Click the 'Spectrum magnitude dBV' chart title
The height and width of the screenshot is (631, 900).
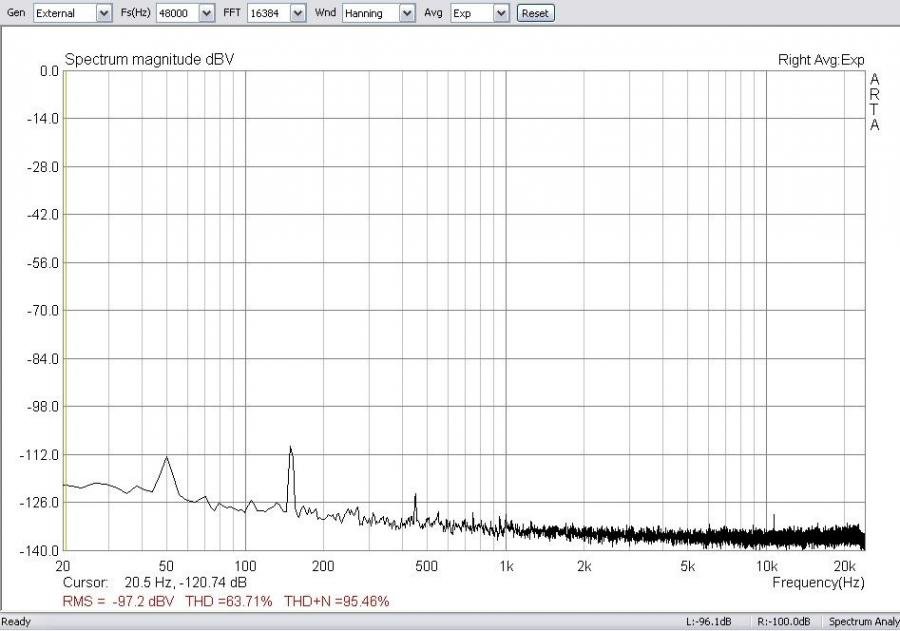tap(149, 59)
